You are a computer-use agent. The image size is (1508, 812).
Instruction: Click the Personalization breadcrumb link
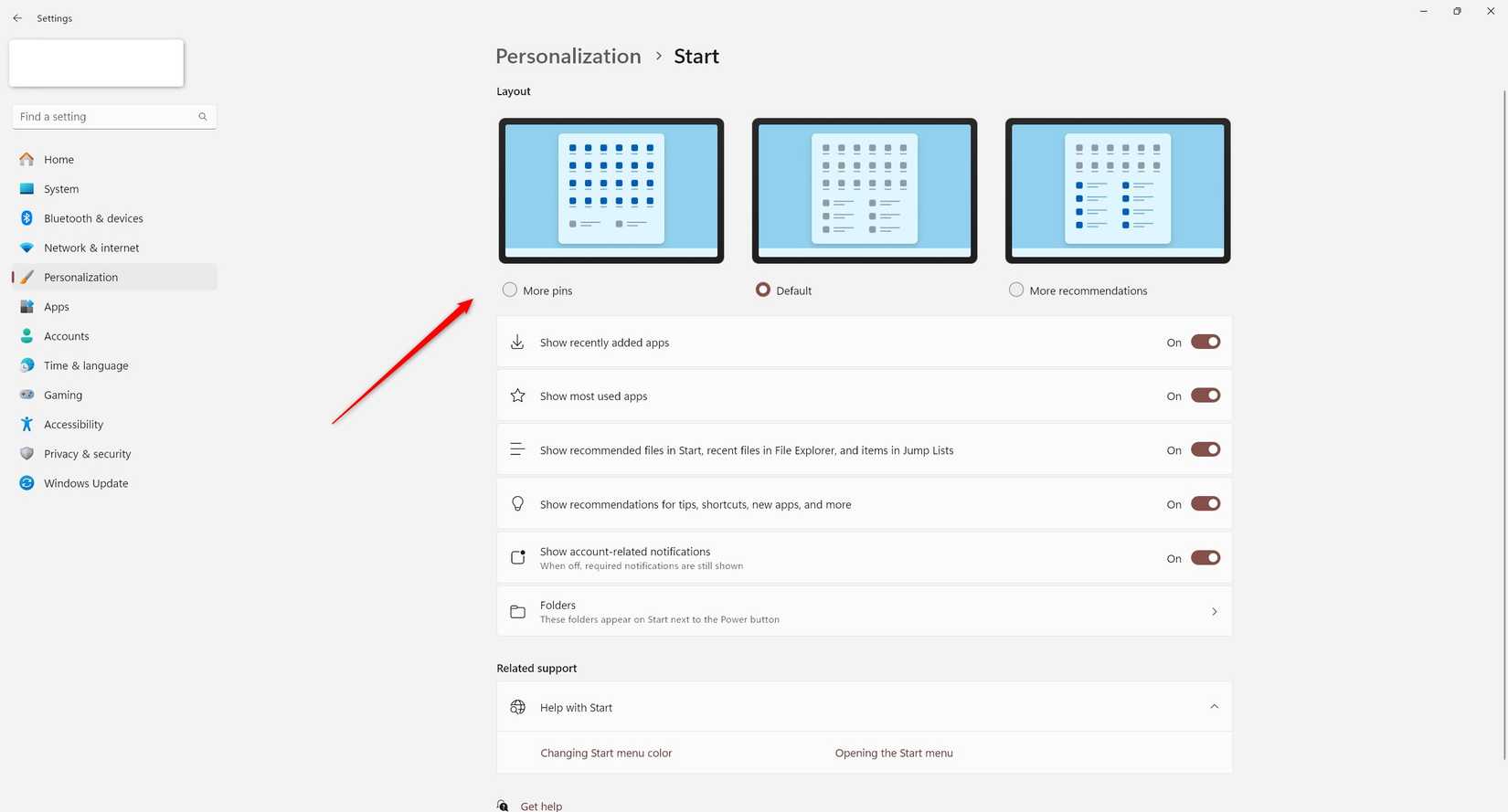(568, 56)
